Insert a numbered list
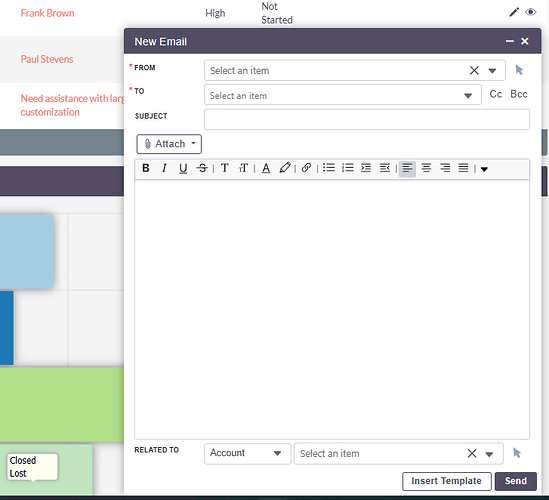The height and width of the screenshot is (500, 549). pos(348,168)
